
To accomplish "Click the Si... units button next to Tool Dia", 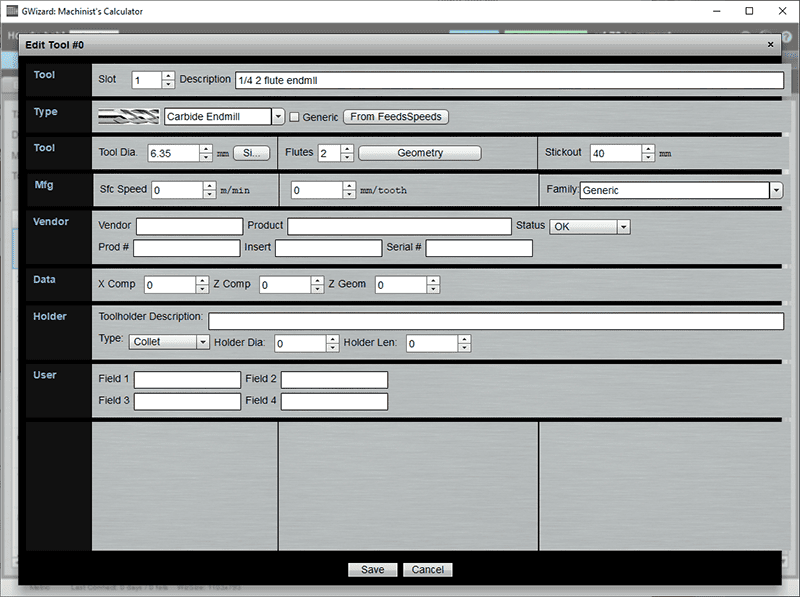I will tap(251, 152).
